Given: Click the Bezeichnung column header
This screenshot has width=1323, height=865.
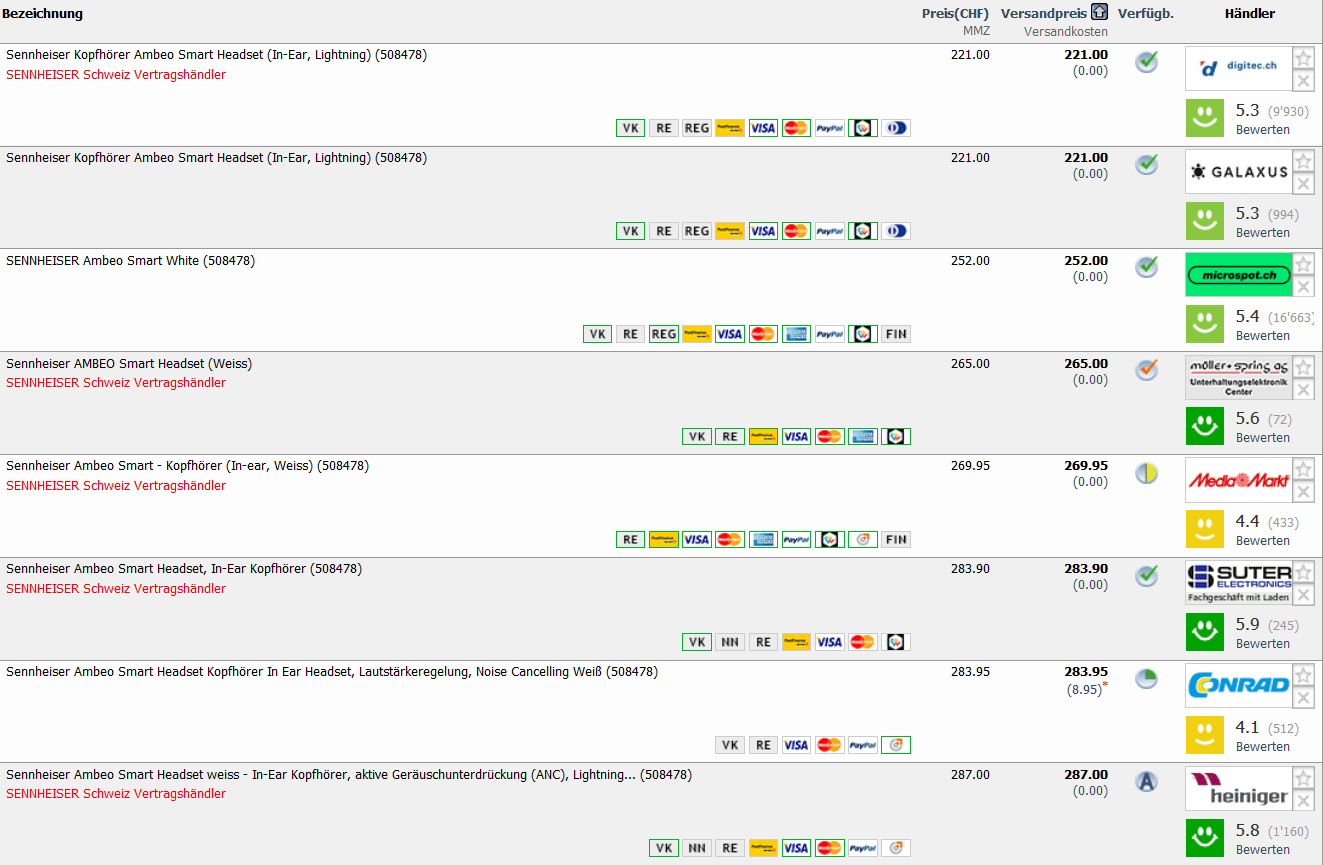Looking at the screenshot, I should (x=42, y=13).
